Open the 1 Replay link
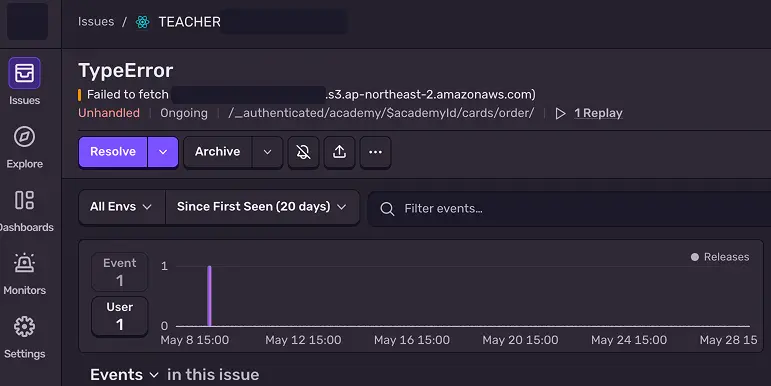The image size is (771, 386). tap(598, 113)
